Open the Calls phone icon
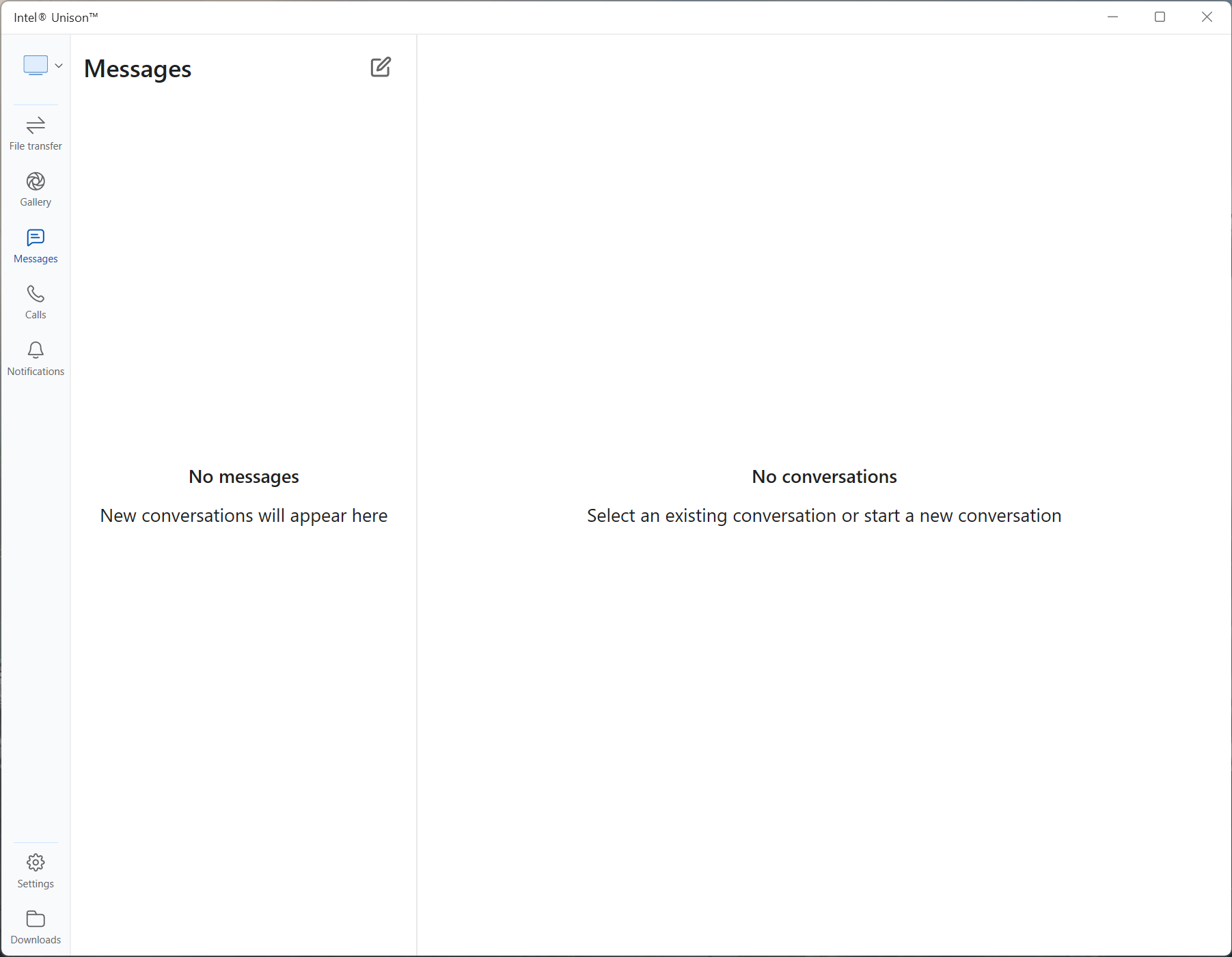This screenshot has width=1232, height=957. (36, 294)
